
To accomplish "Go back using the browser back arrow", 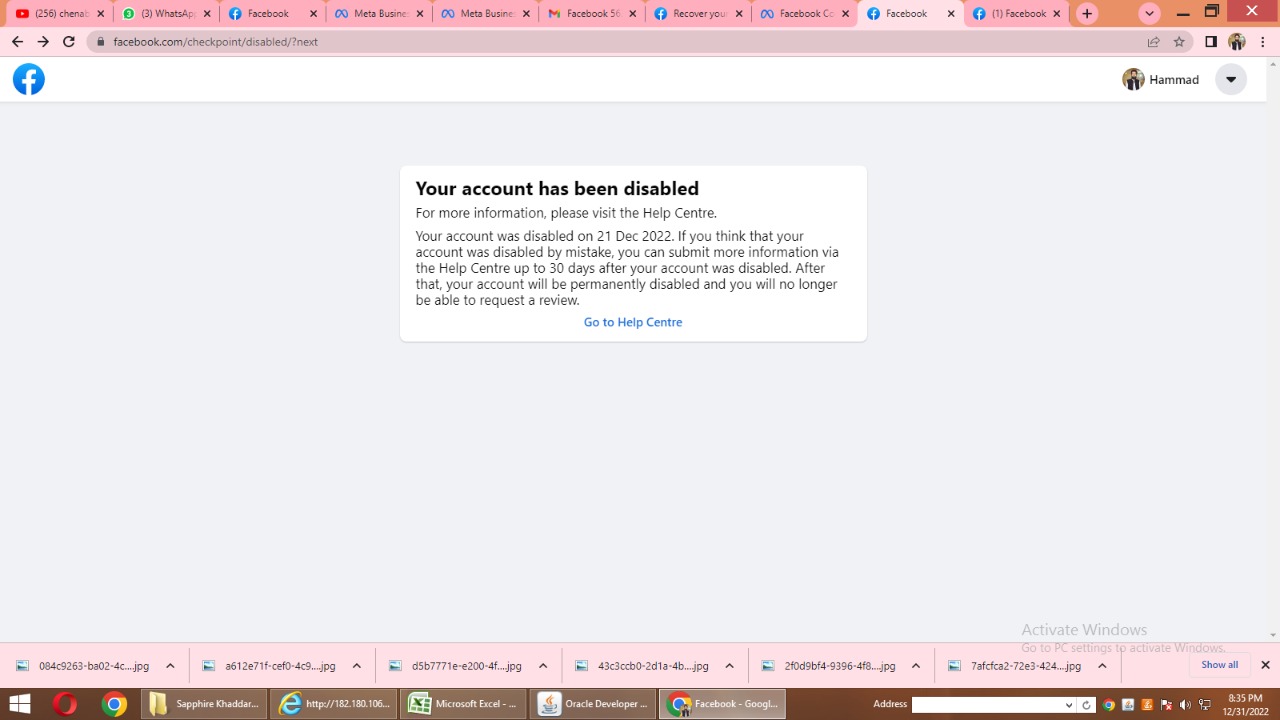I will pyautogui.click(x=17, y=42).
